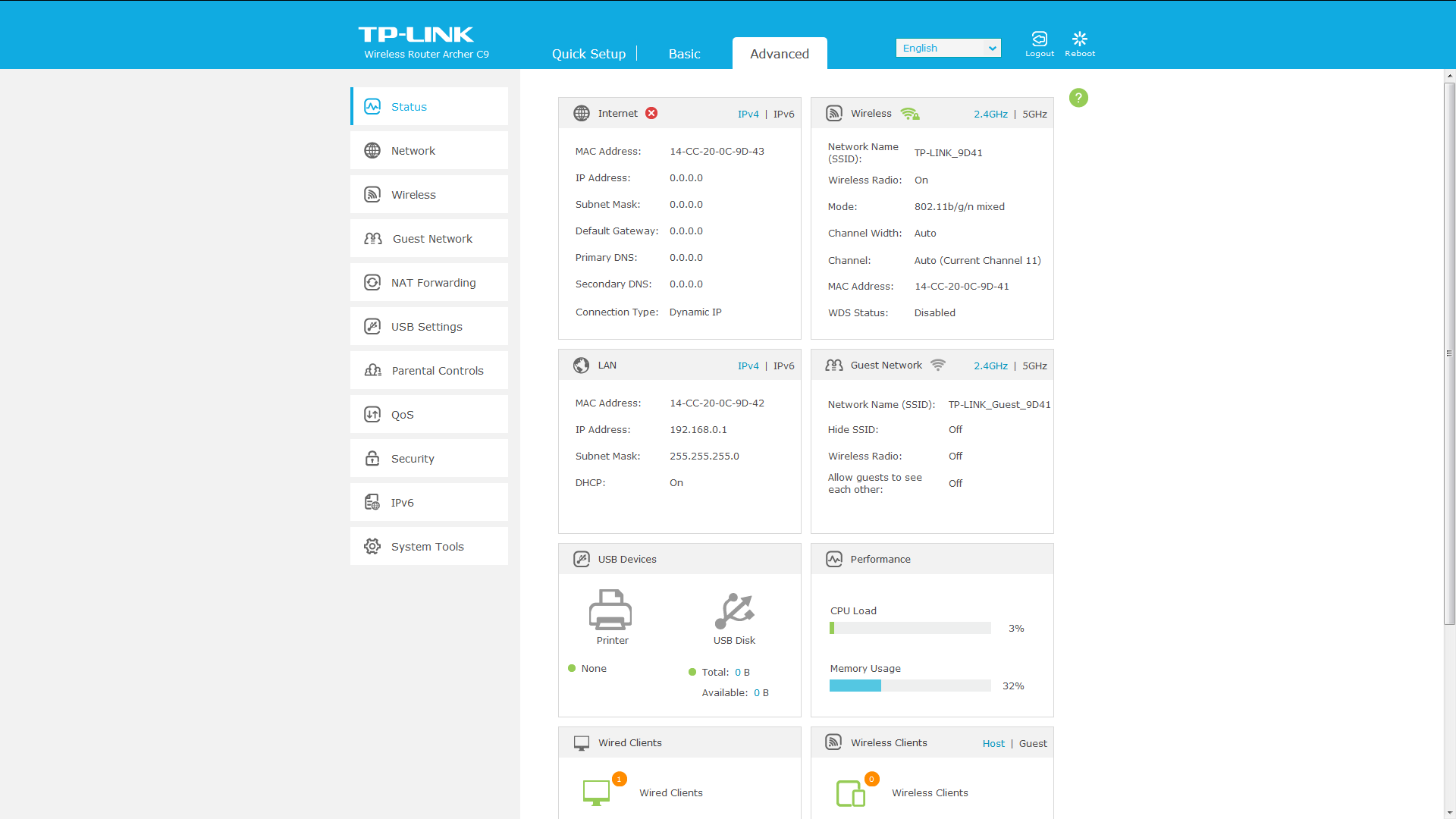
Task: Open the green help question mark
Action: click(1078, 98)
